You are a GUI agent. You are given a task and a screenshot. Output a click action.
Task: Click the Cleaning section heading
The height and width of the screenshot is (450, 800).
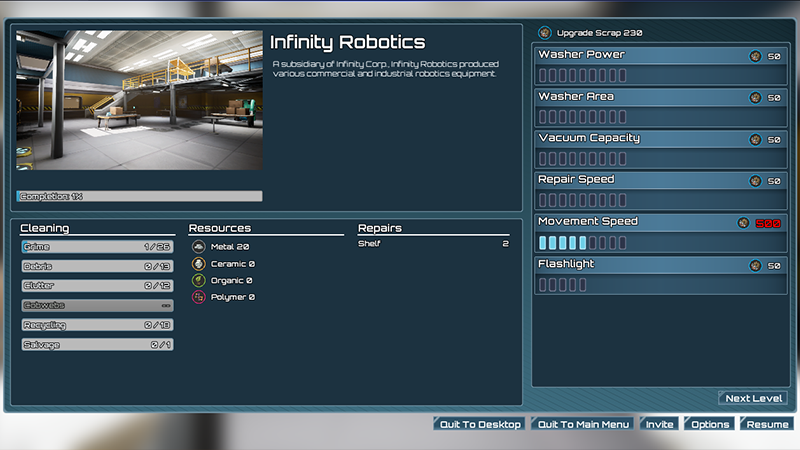44,228
